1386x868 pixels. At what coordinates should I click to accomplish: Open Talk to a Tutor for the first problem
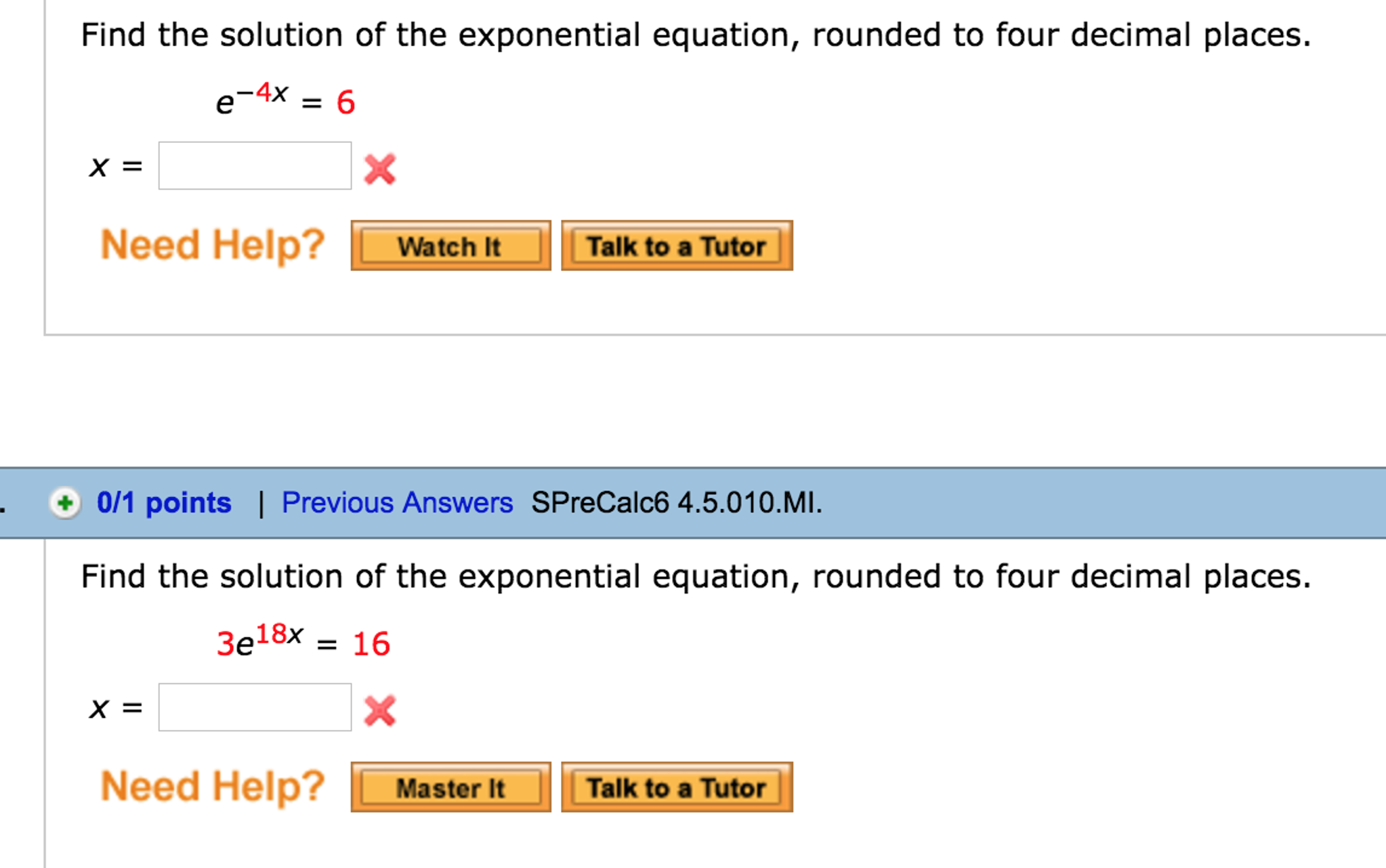[x=677, y=246]
